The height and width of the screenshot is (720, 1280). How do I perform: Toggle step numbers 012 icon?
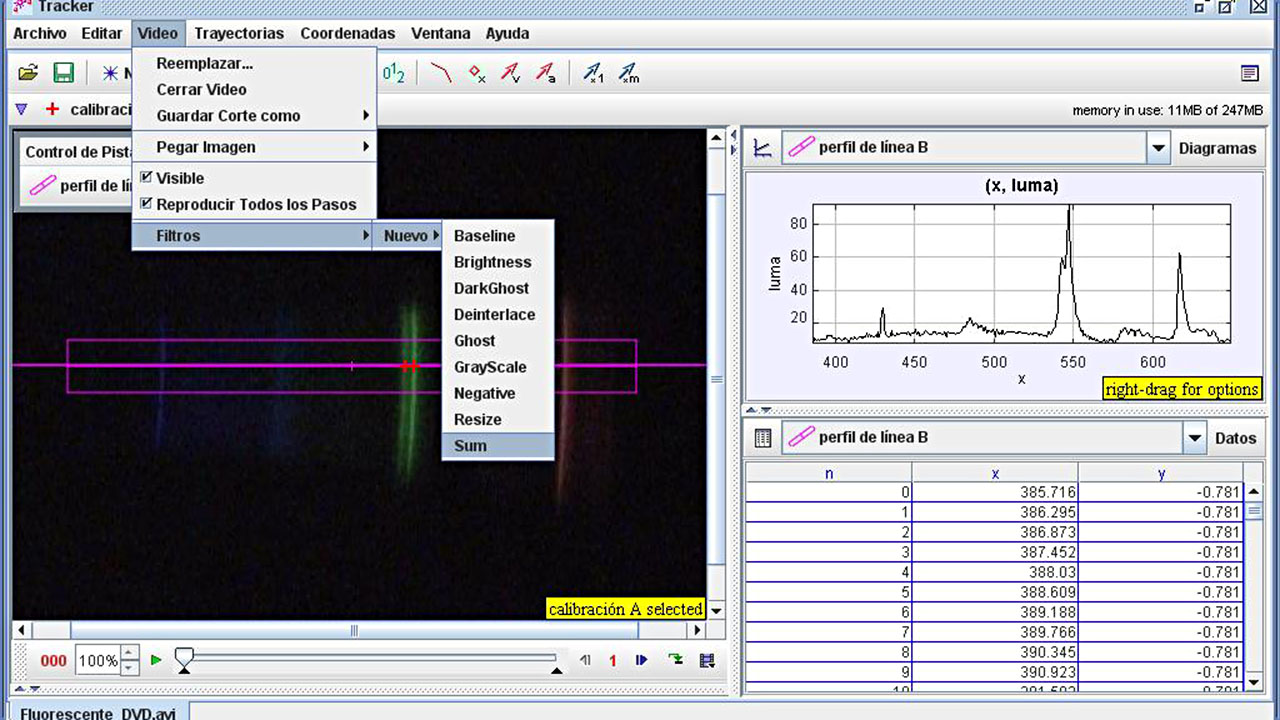393,73
